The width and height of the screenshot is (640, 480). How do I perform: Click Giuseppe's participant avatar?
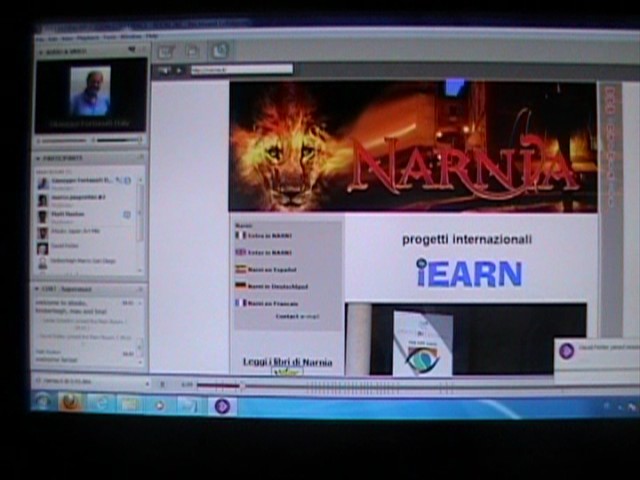point(43,183)
